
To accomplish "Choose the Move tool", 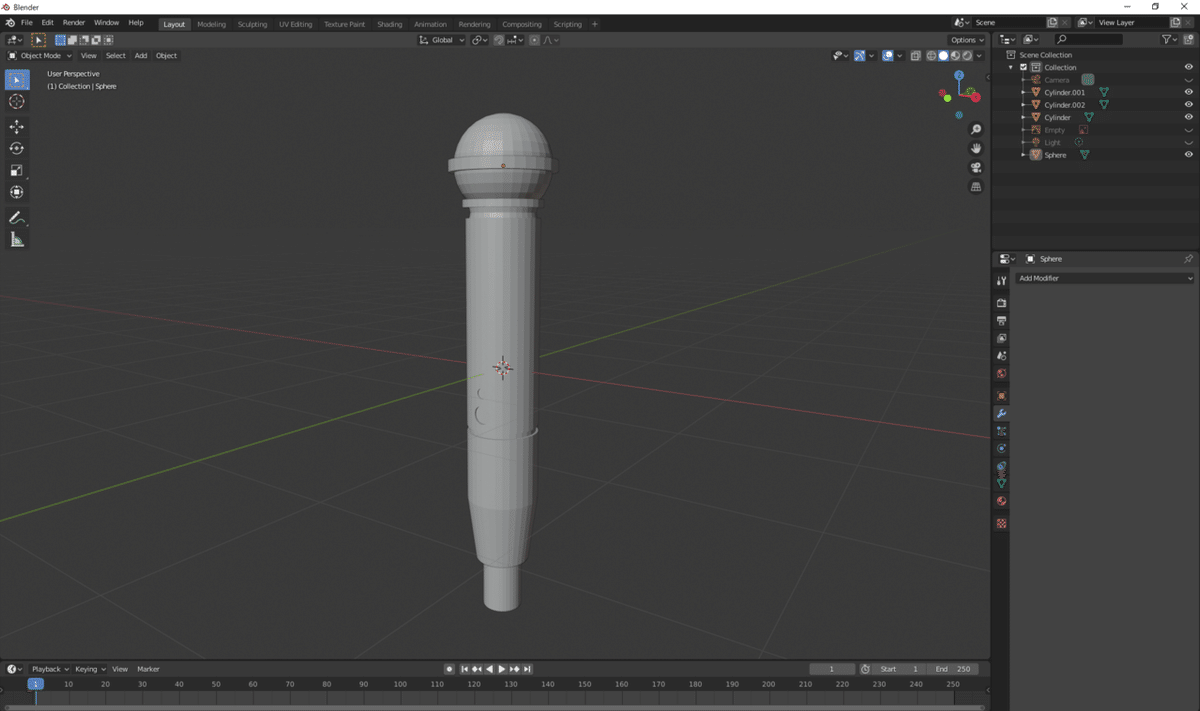I will [17, 127].
